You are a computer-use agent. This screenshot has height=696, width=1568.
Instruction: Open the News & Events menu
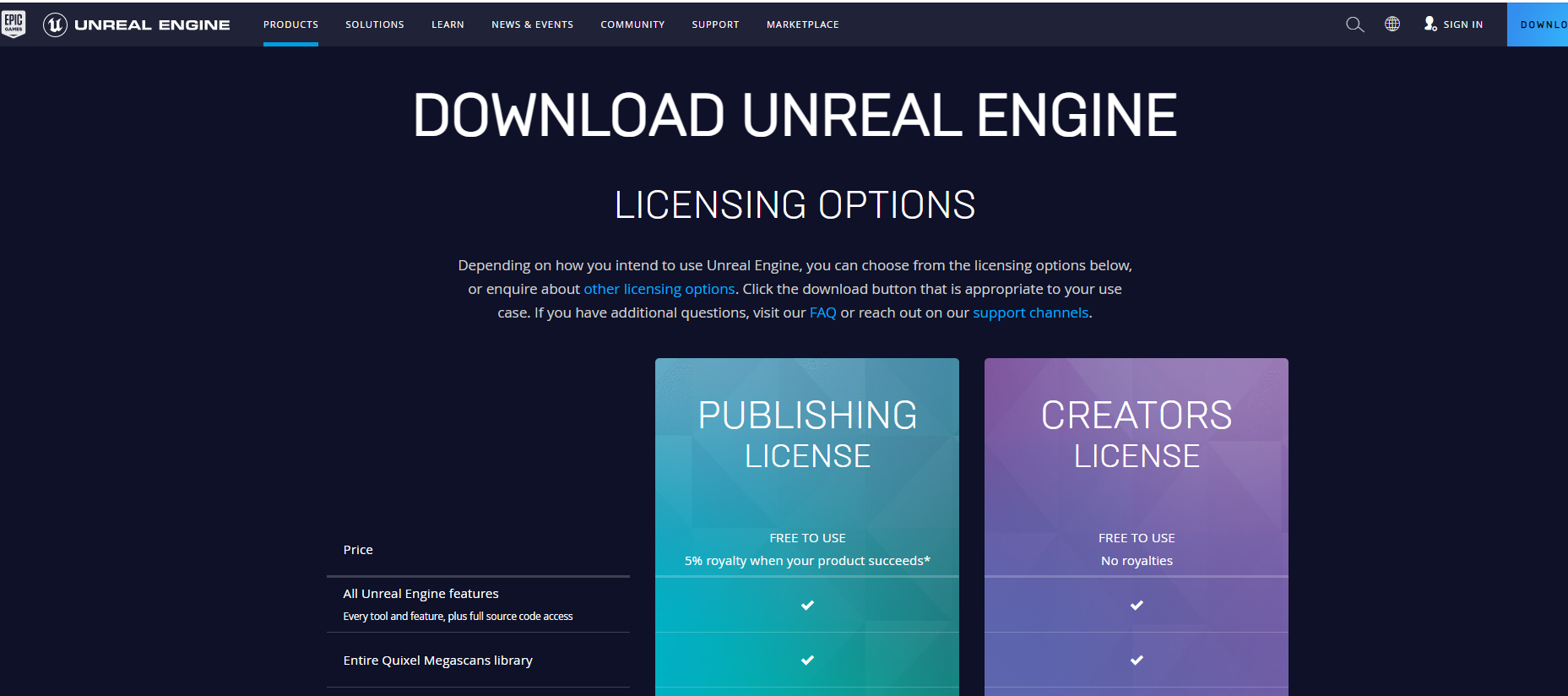point(532,24)
